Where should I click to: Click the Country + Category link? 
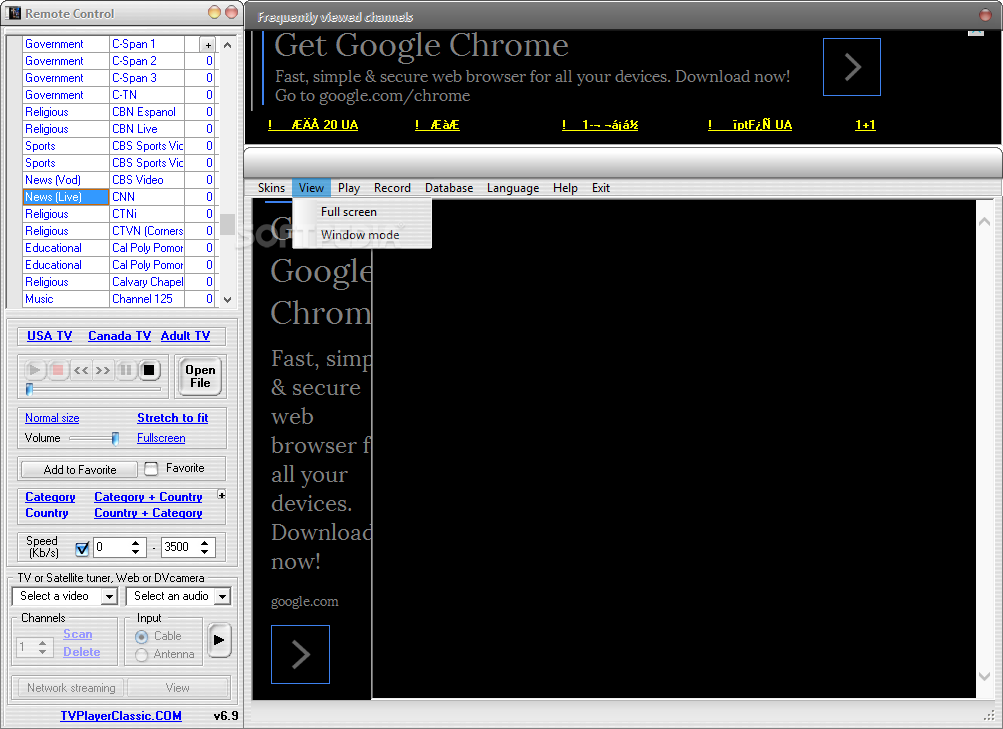[148, 513]
